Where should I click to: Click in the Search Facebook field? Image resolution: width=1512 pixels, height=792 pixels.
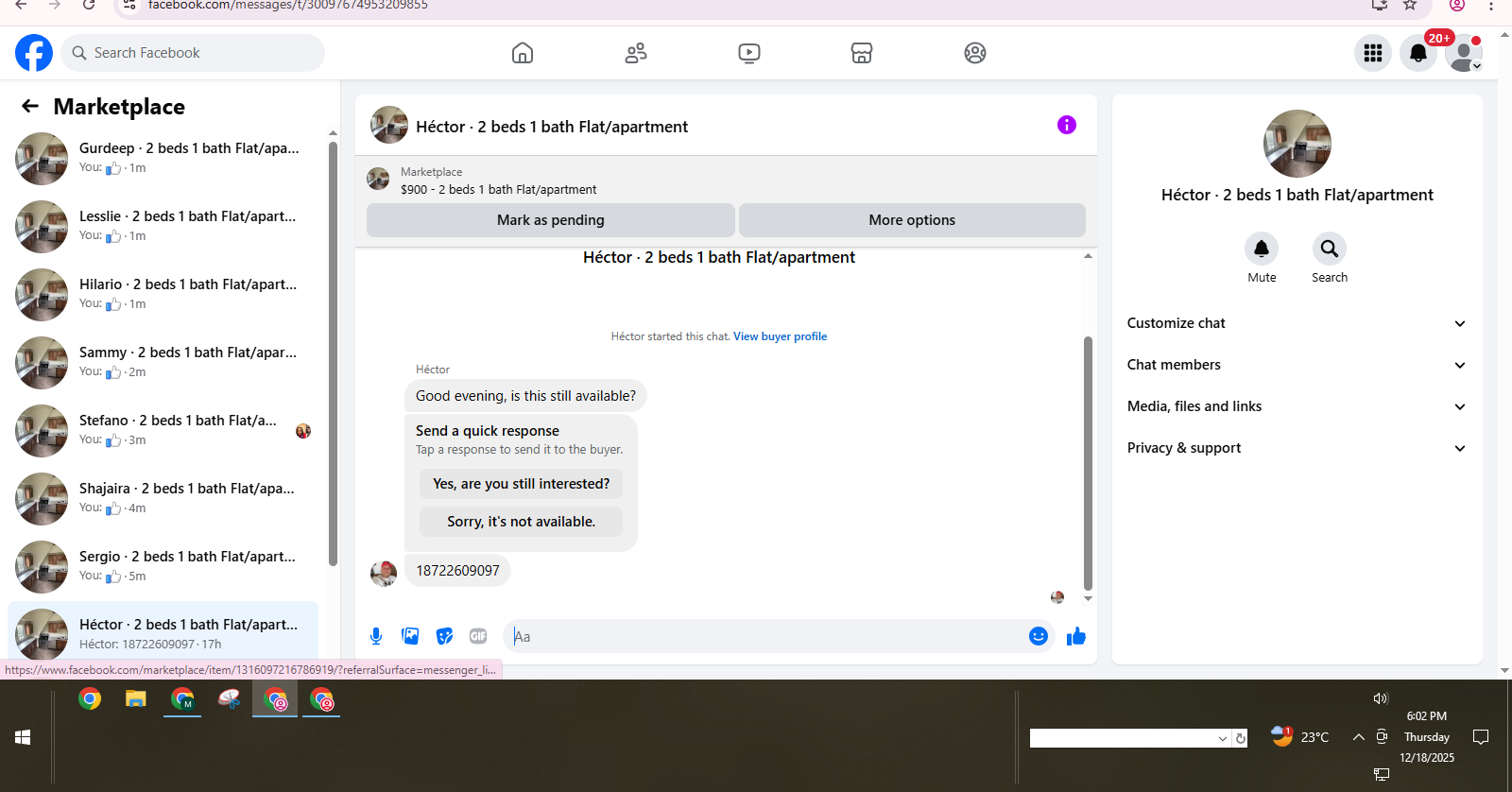pyautogui.click(x=193, y=53)
